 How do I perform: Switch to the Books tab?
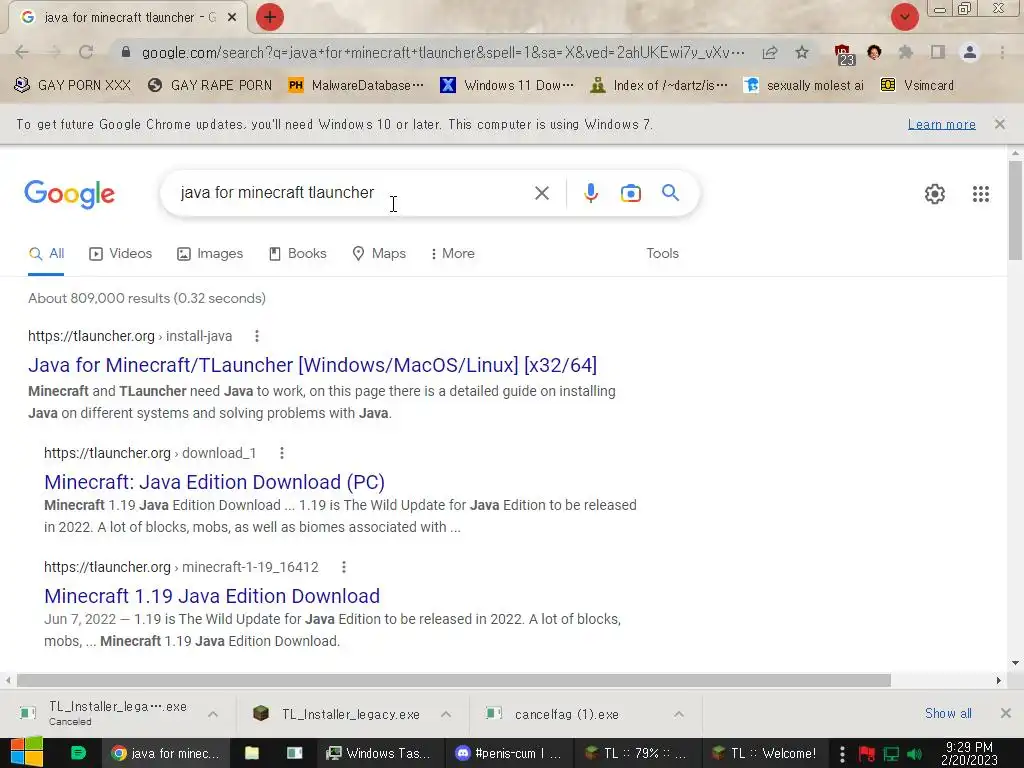(x=298, y=253)
